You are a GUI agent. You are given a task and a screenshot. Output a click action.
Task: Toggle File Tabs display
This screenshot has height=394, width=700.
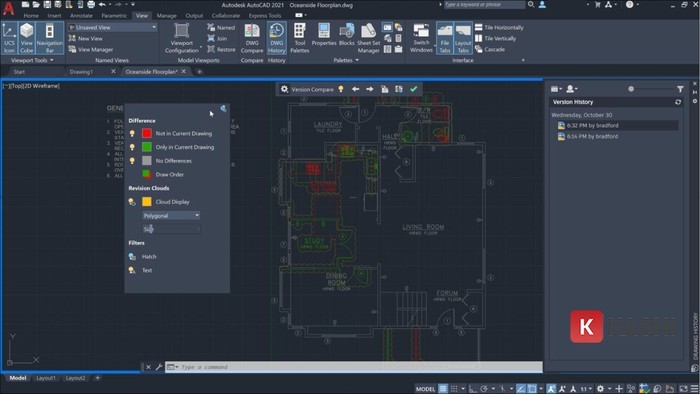click(445, 38)
